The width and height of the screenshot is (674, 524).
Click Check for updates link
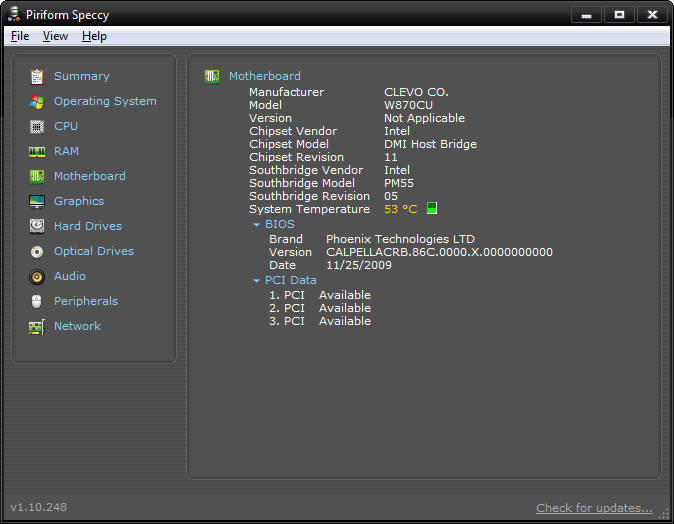pos(594,508)
